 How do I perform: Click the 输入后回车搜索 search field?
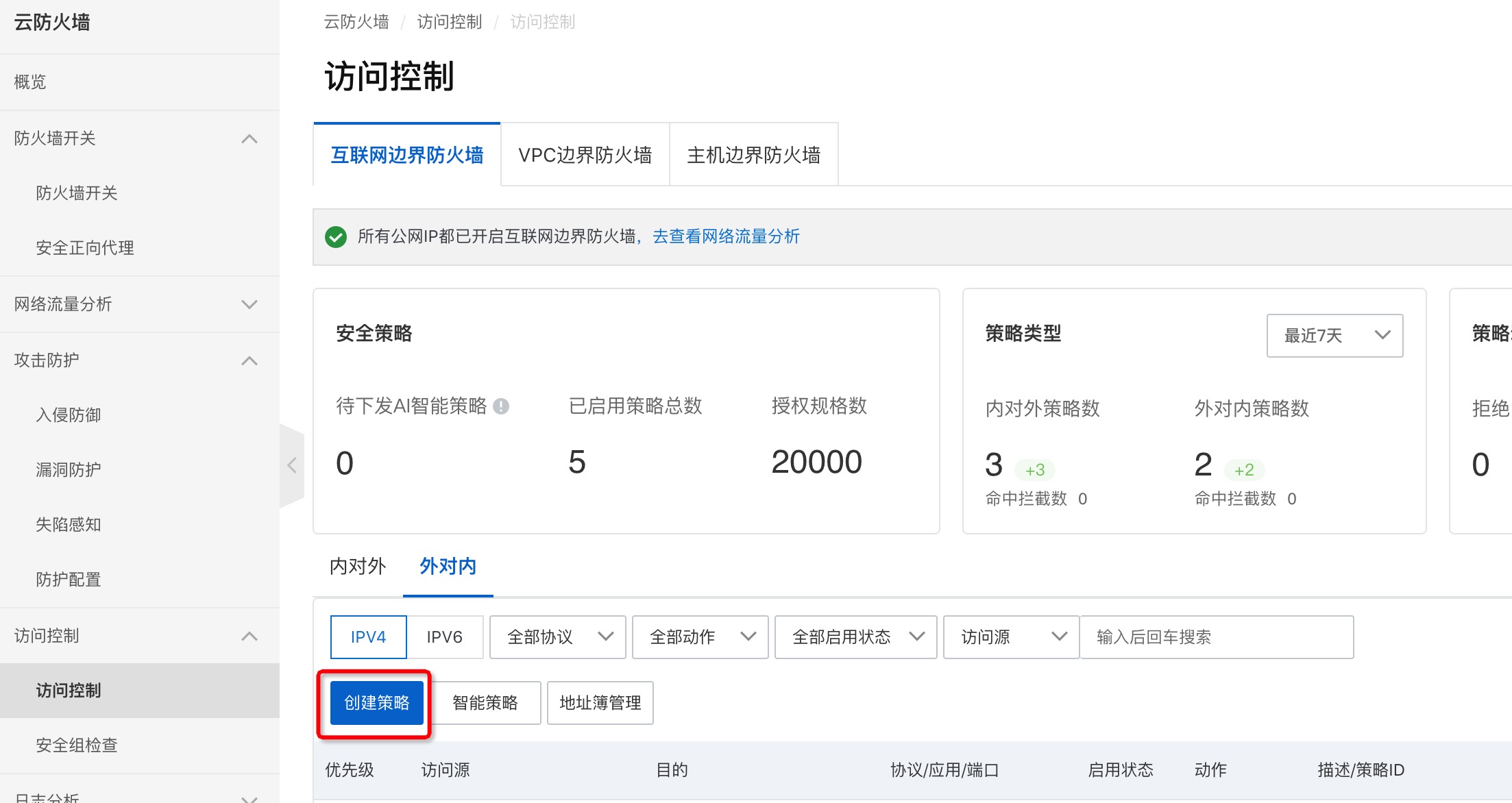tap(1216, 637)
